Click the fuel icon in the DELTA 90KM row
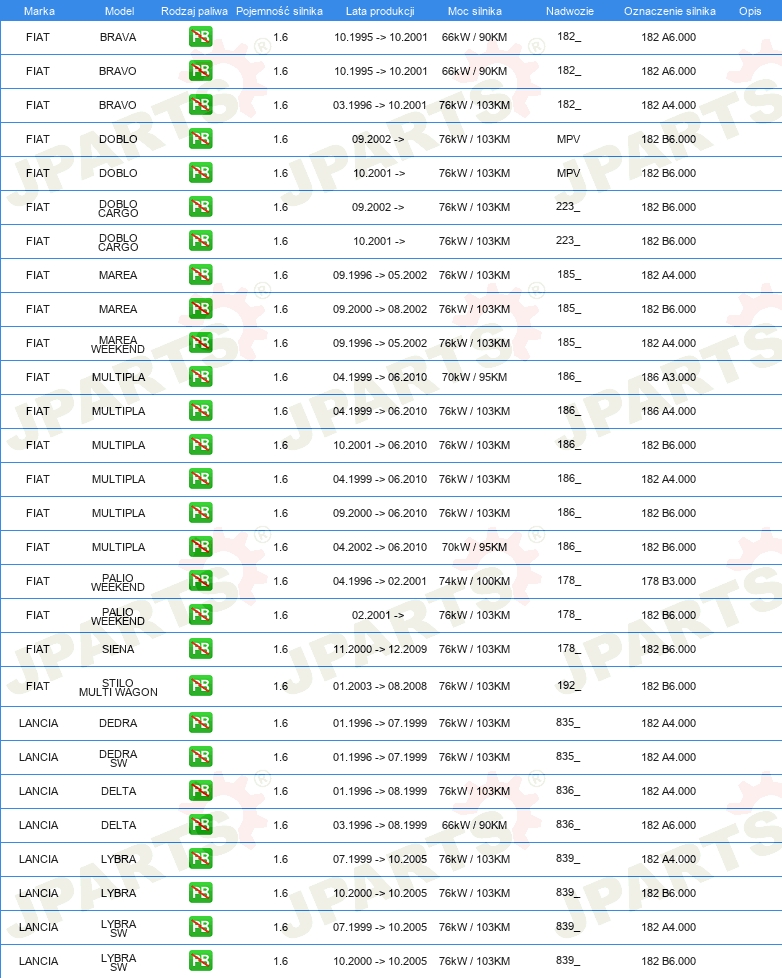 (x=201, y=825)
